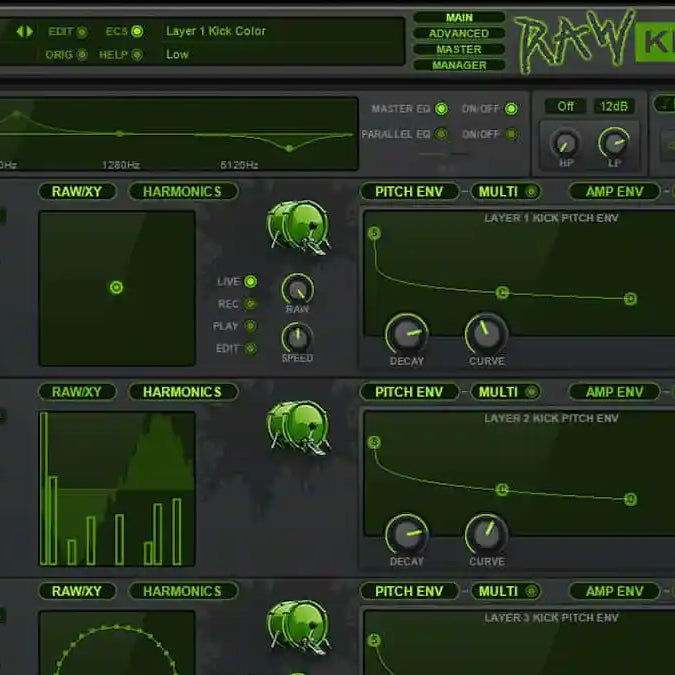Toggle the HELP indicator
This screenshot has width=675, height=675.
[137, 55]
